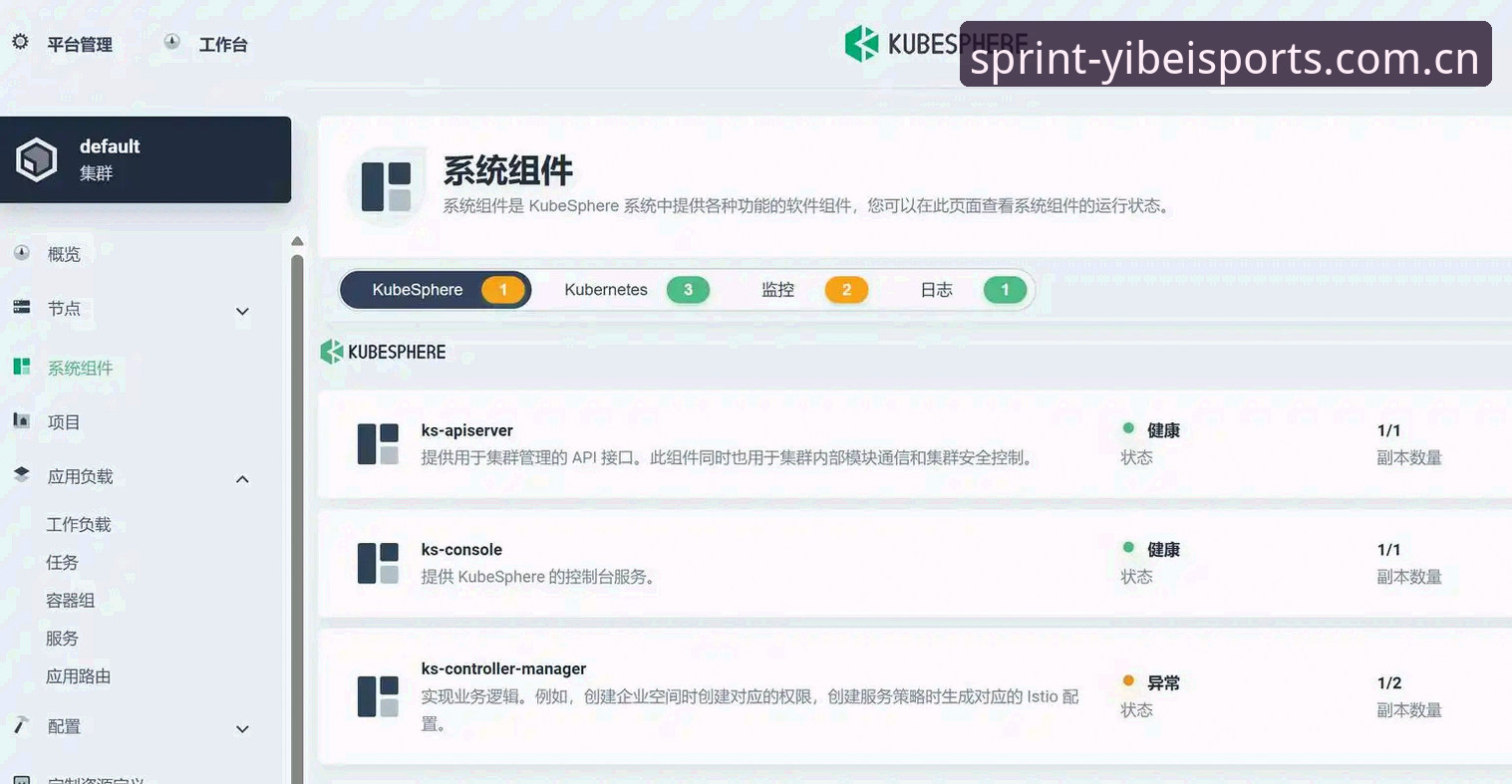
Task: Click the KubeSphere section logo above list
Action: coord(383,352)
